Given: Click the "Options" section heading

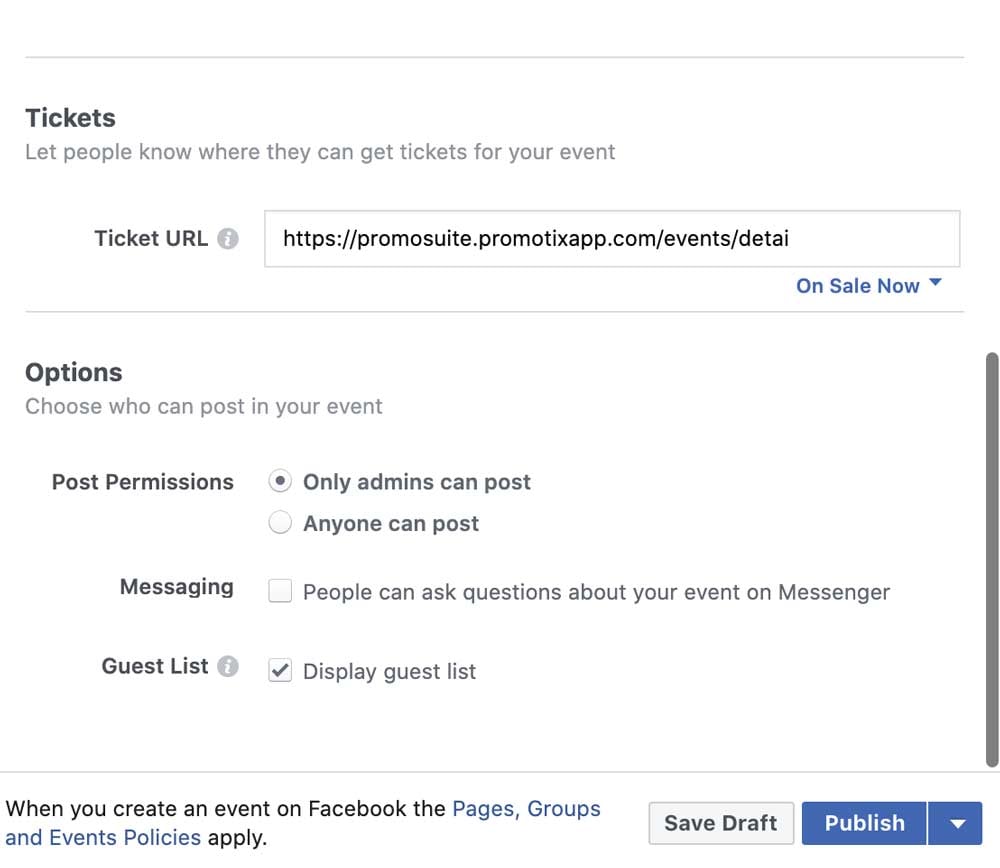Looking at the screenshot, I should 73,372.
